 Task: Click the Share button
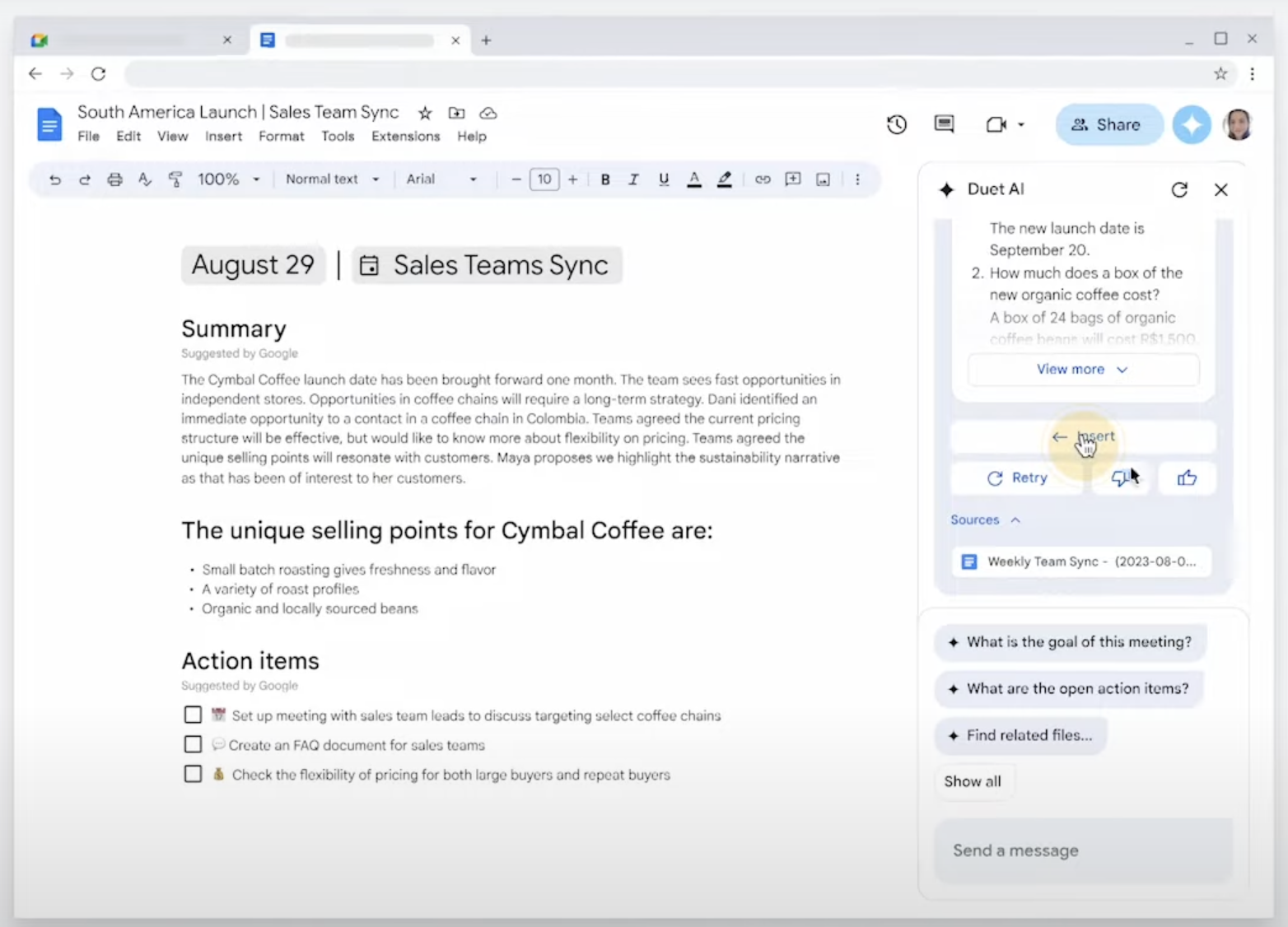click(x=1109, y=125)
